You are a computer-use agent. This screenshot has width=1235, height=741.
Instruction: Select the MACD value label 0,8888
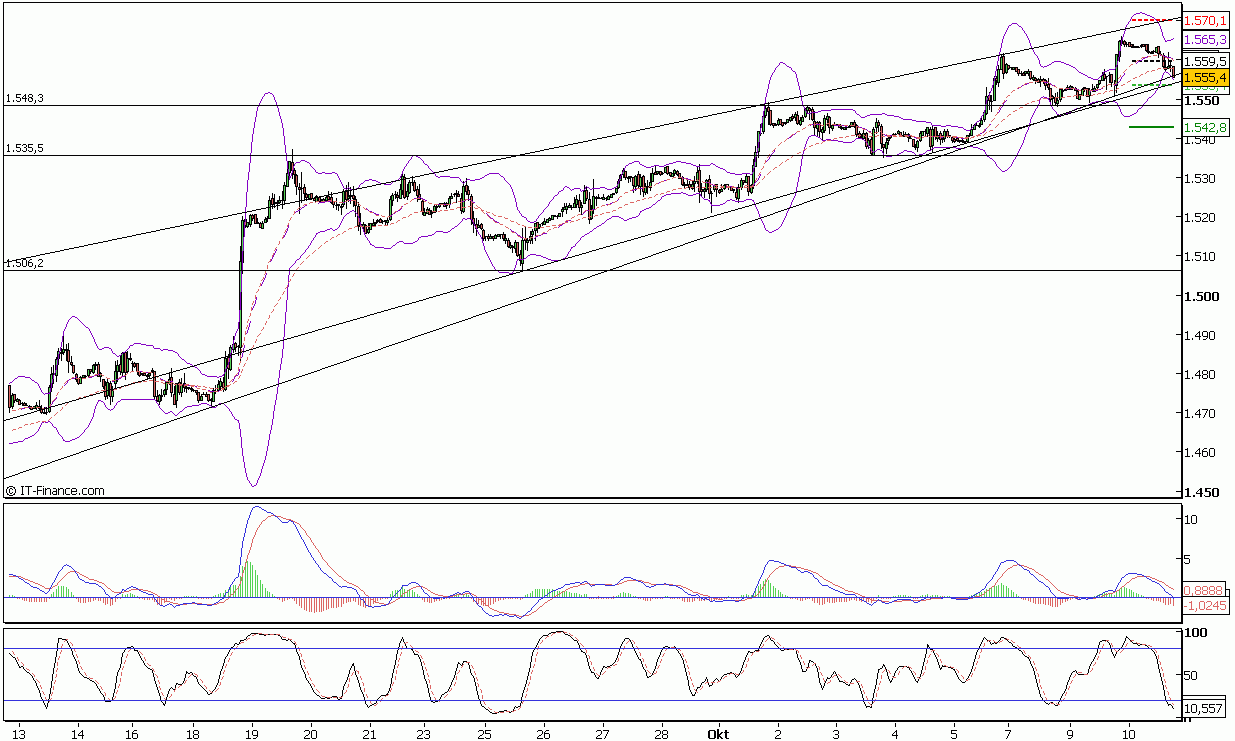coord(1203,590)
